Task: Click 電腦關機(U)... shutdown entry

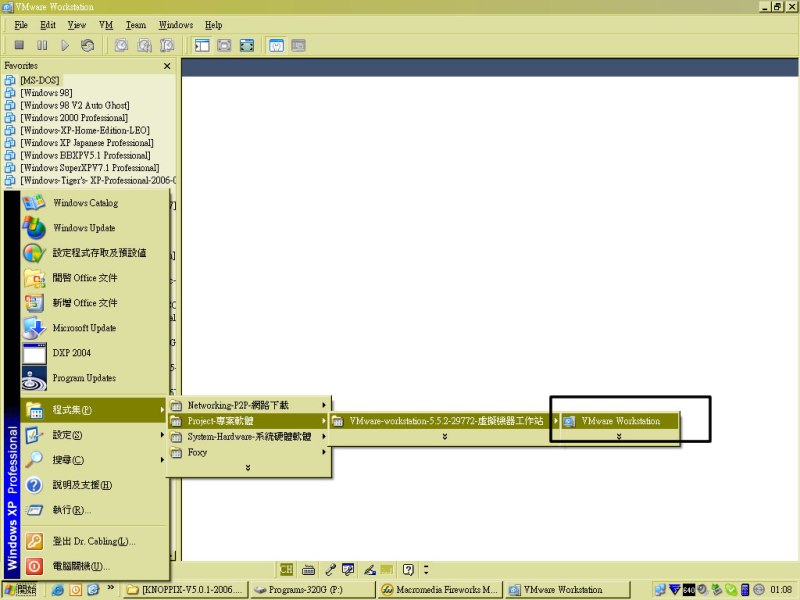Action: (x=94, y=566)
